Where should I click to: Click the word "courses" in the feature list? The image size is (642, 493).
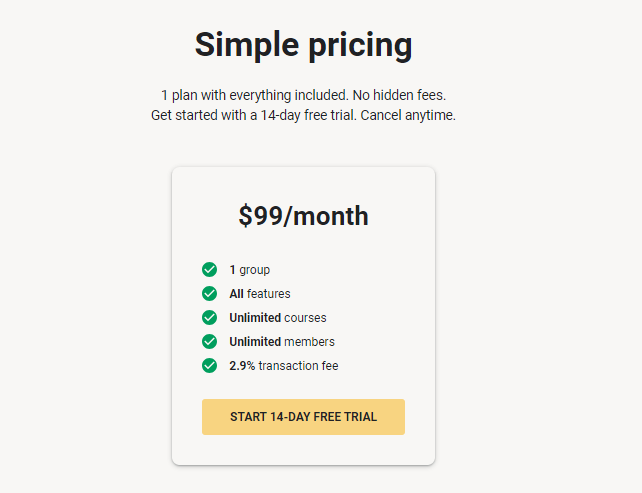pyautogui.click(x=305, y=318)
